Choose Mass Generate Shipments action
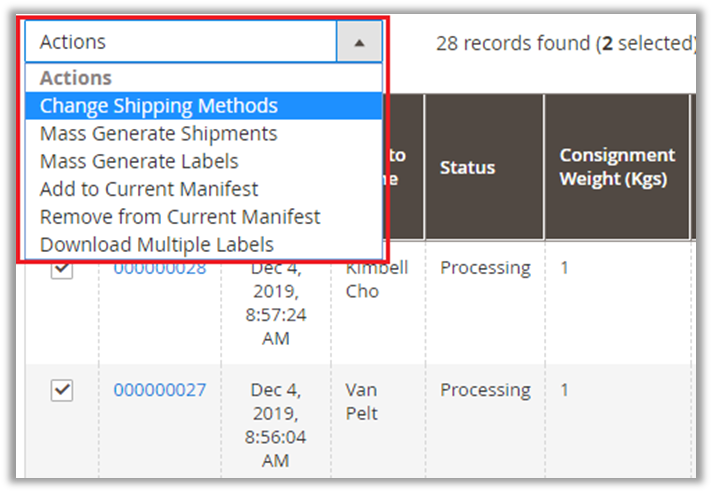The image size is (713, 492). pos(159,134)
